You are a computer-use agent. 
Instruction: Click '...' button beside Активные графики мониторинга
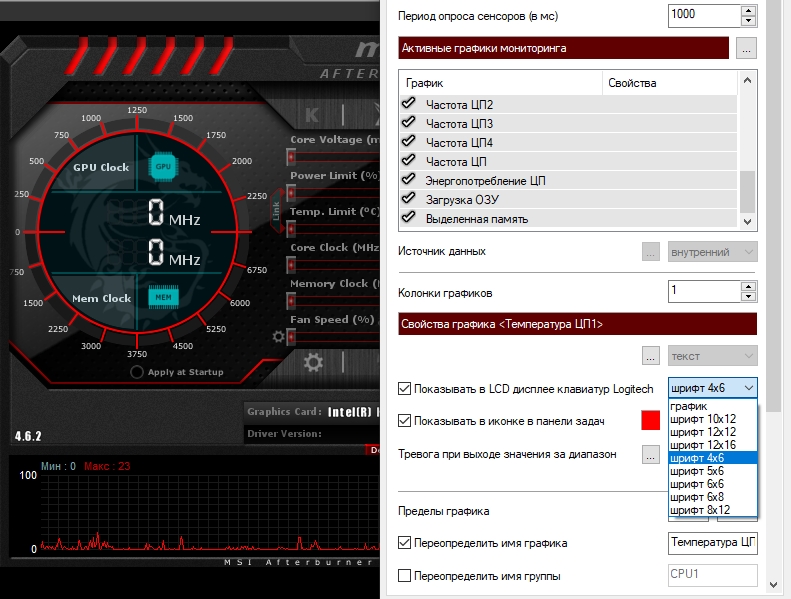coord(746,48)
